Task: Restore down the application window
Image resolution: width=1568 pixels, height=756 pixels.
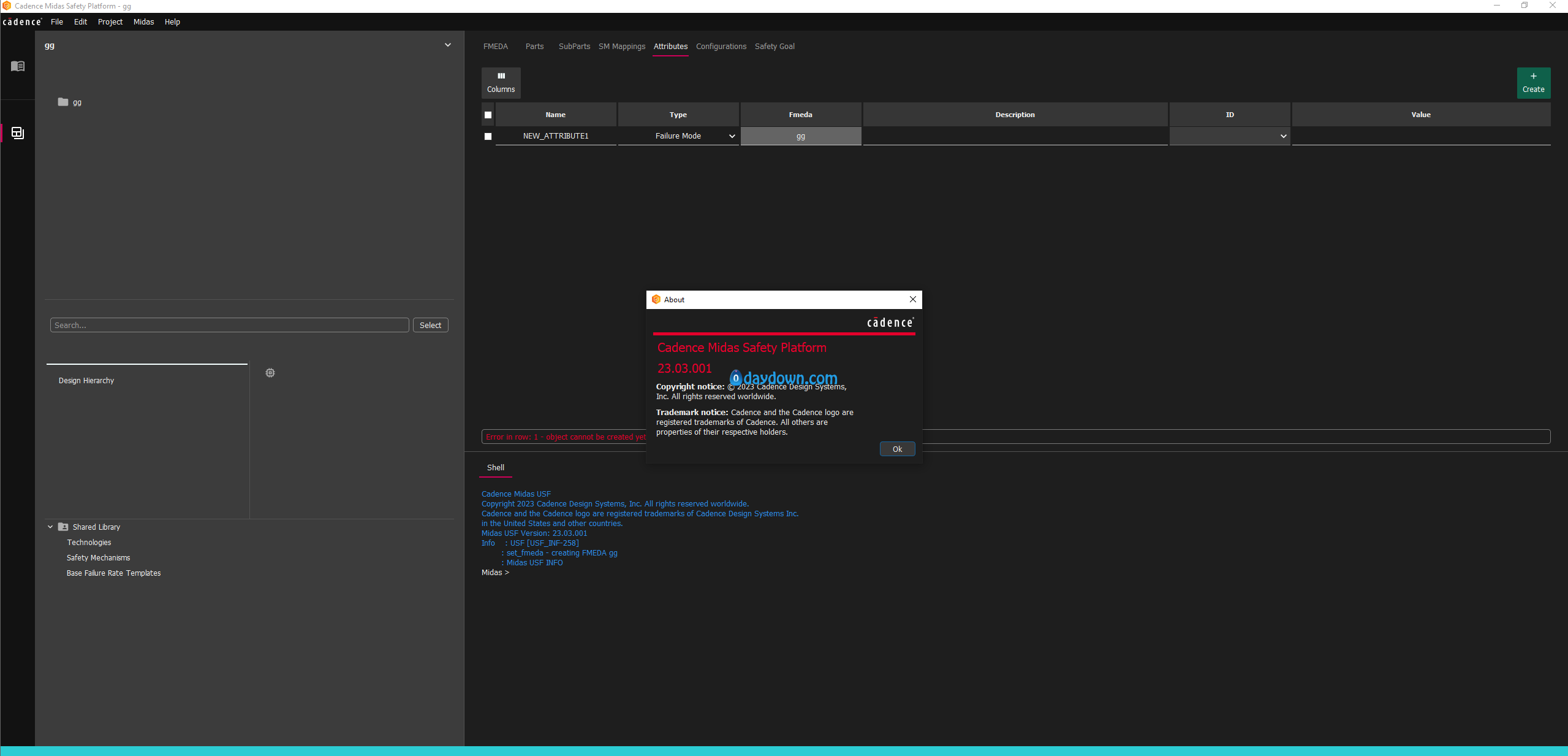Action: coord(1524,6)
